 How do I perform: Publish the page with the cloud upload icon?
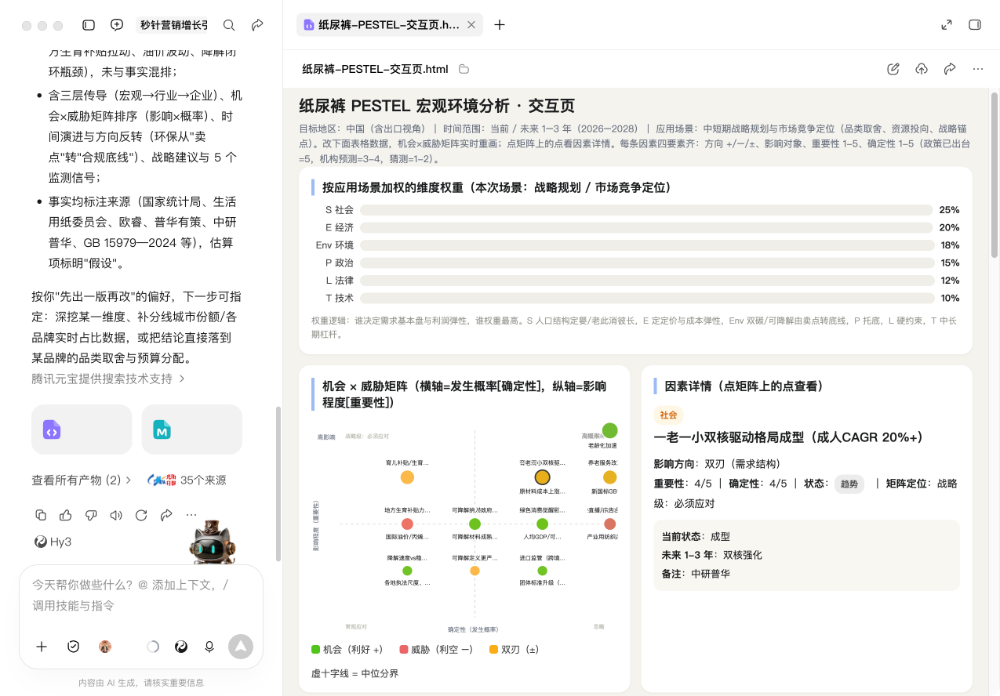click(922, 69)
